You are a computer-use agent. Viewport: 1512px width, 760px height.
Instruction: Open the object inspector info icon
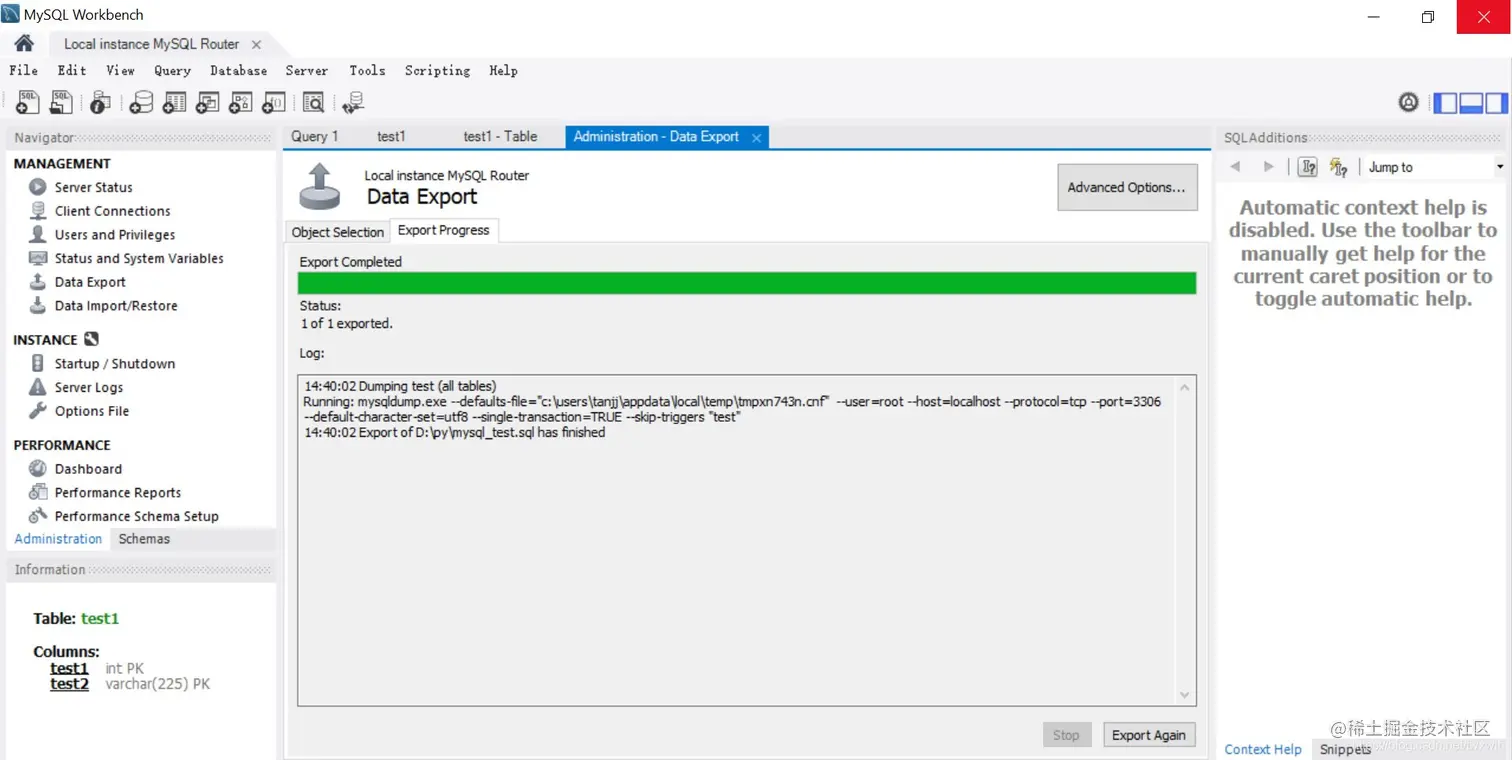pyautogui.click(x=100, y=102)
